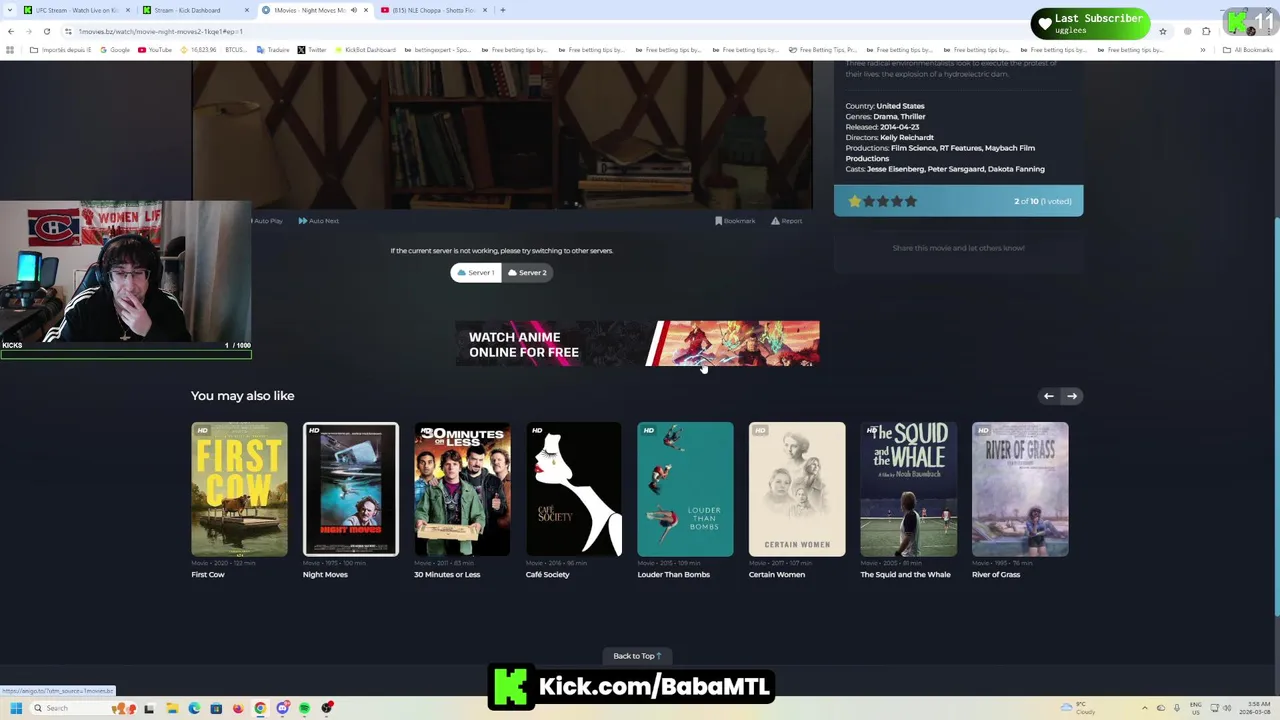Open the KickBot Dashboard bookmark
The height and width of the screenshot is (720, 1280).
365,50
